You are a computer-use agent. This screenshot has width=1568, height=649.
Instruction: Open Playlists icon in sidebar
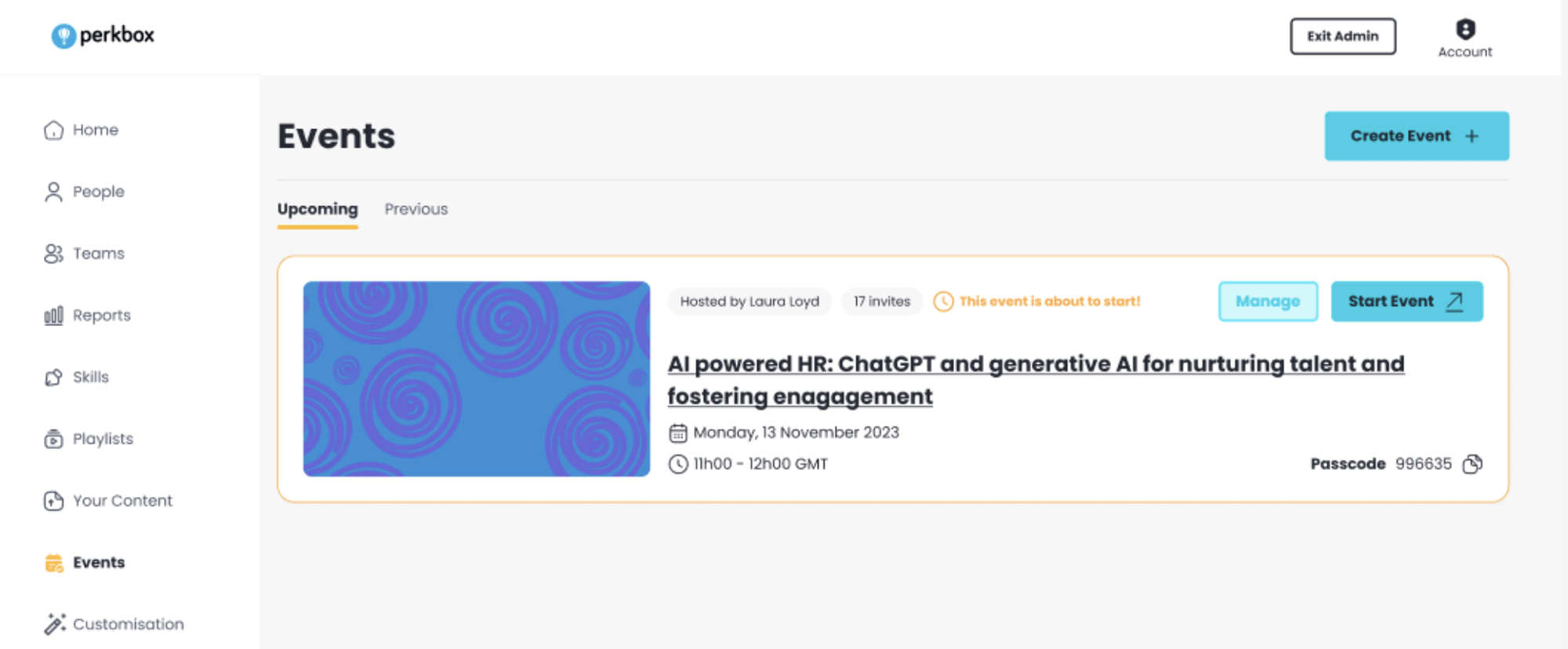click(x=53, y=439)
